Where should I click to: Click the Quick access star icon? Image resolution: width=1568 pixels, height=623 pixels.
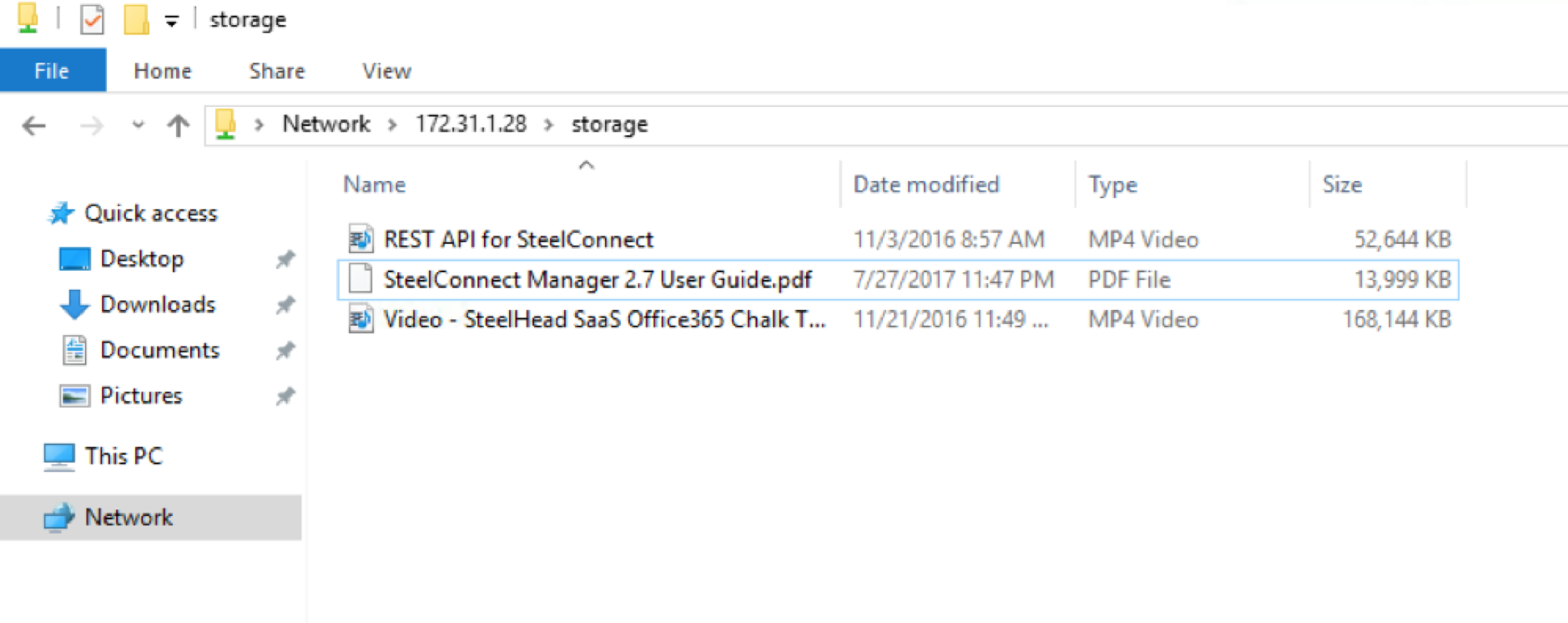[61, 214]
